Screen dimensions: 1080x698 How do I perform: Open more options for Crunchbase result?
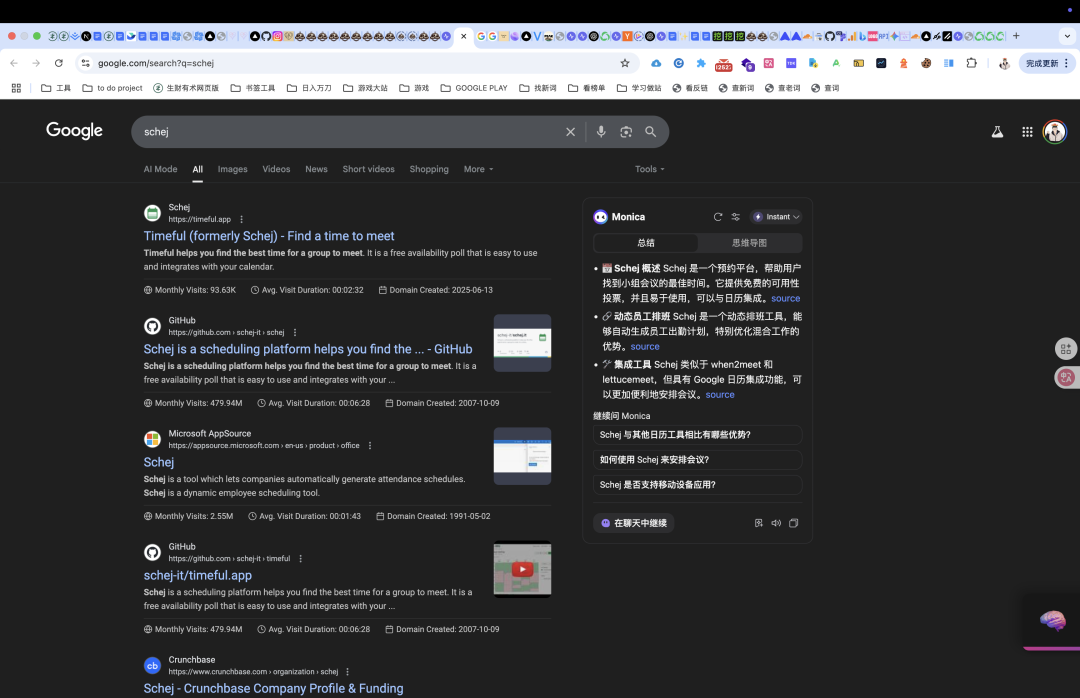(x=347, y=672)
